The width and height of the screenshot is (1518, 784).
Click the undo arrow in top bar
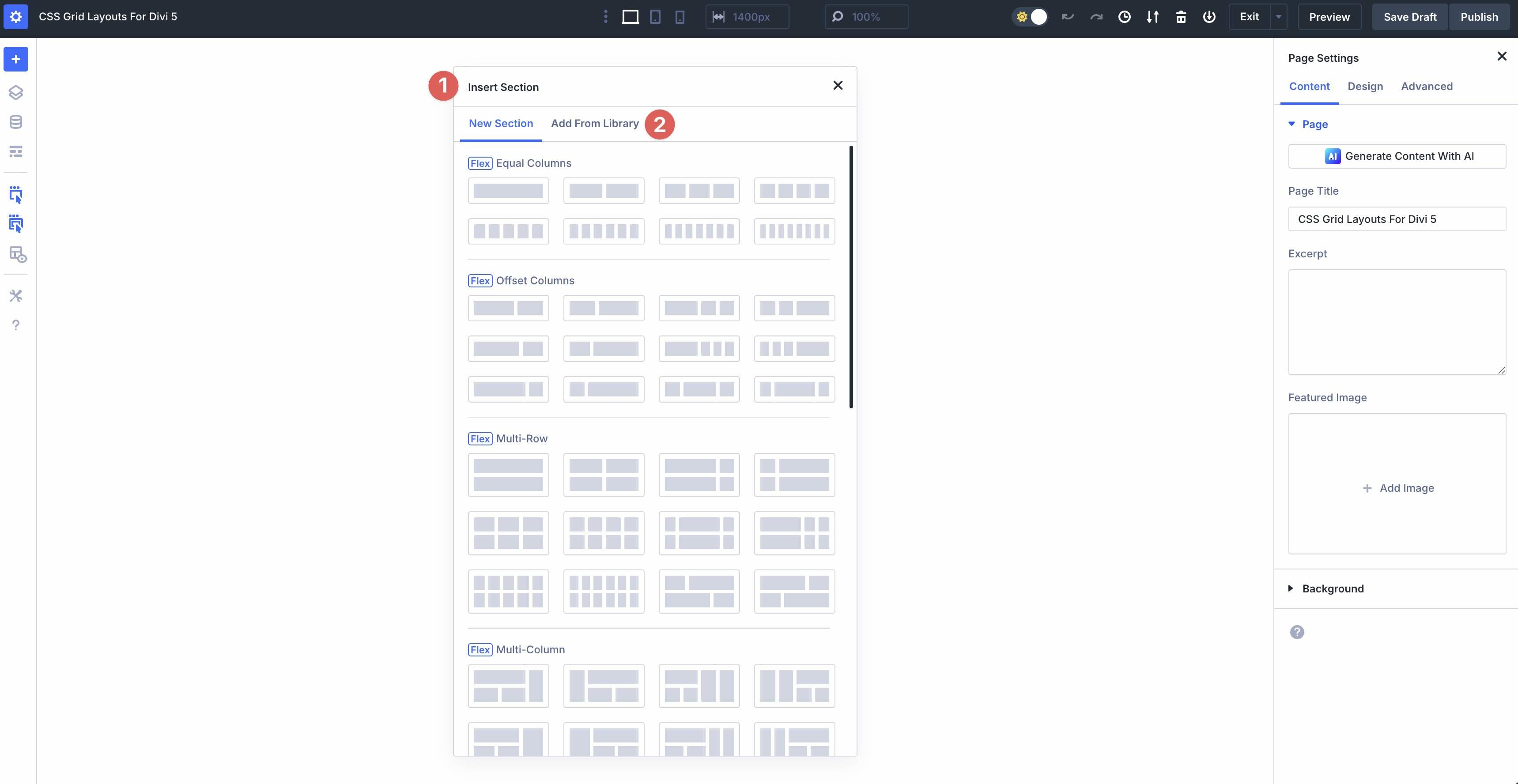click(x=1068, y=16)
